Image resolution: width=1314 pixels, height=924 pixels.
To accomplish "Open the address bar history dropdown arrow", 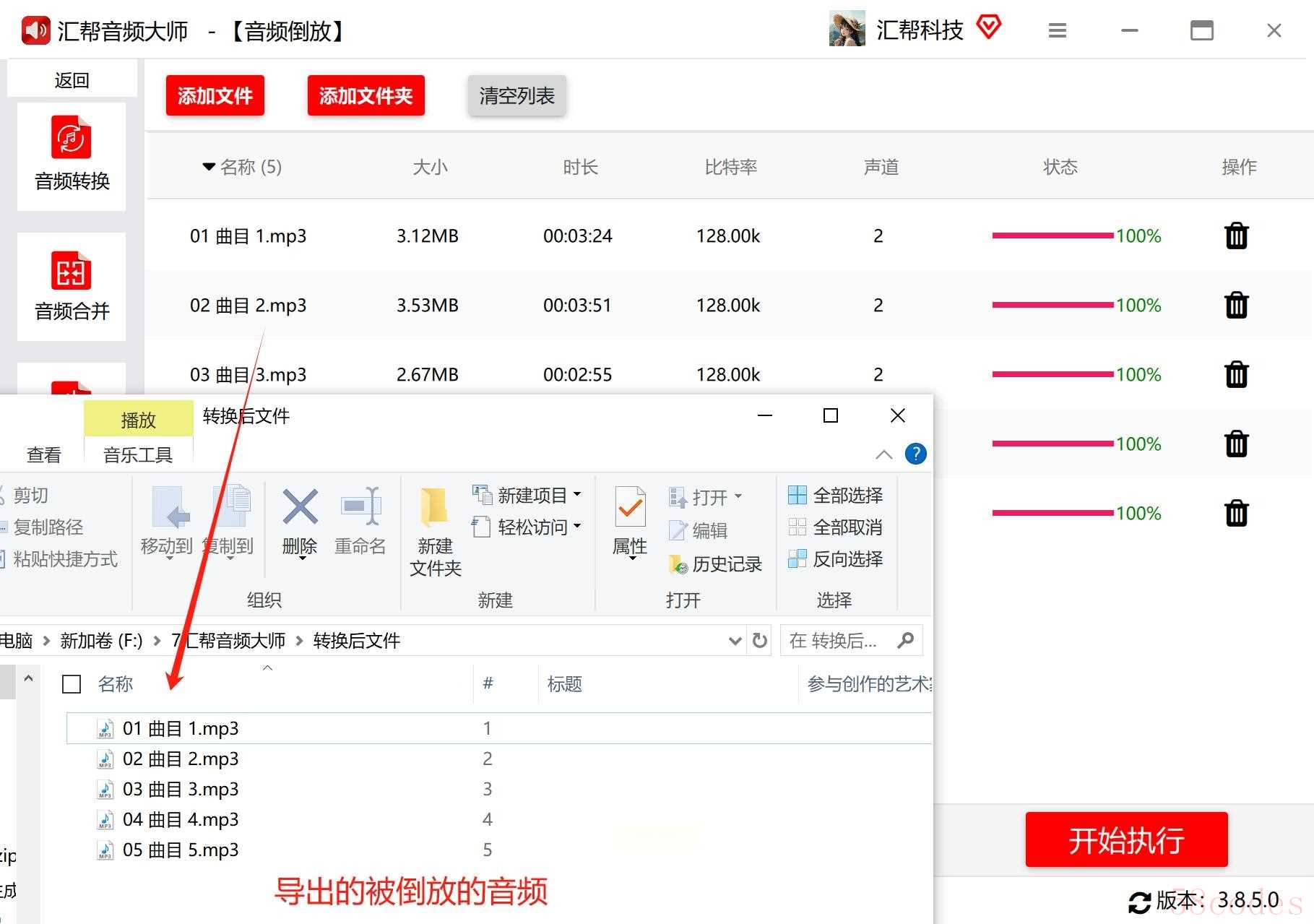I will [x=735, y=641].
